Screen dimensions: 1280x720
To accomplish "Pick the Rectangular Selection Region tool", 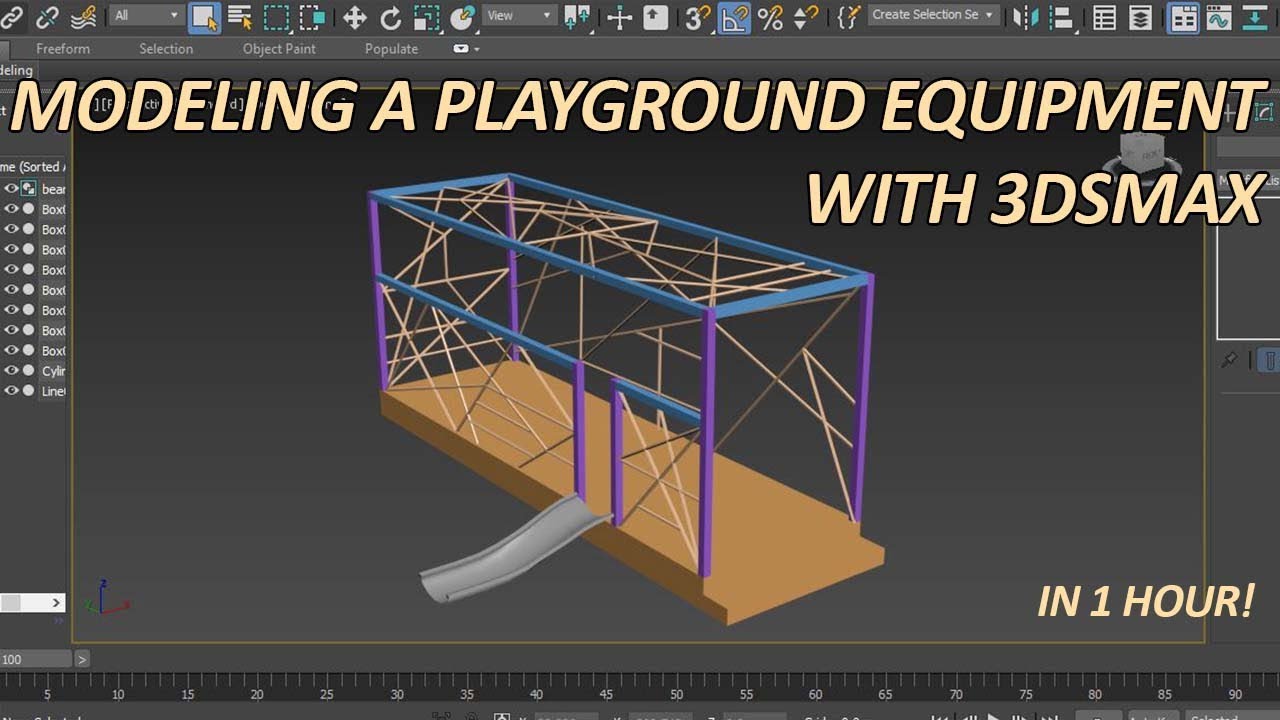I will 276,16.
